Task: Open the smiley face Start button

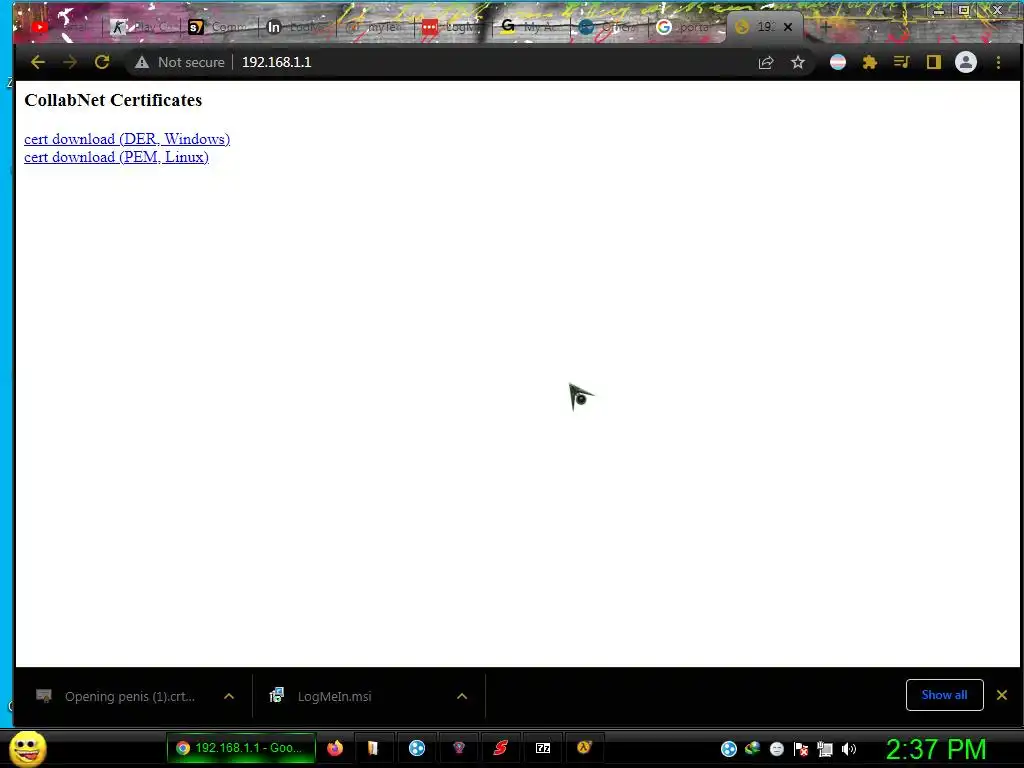Action: click(x=27, y=748)
